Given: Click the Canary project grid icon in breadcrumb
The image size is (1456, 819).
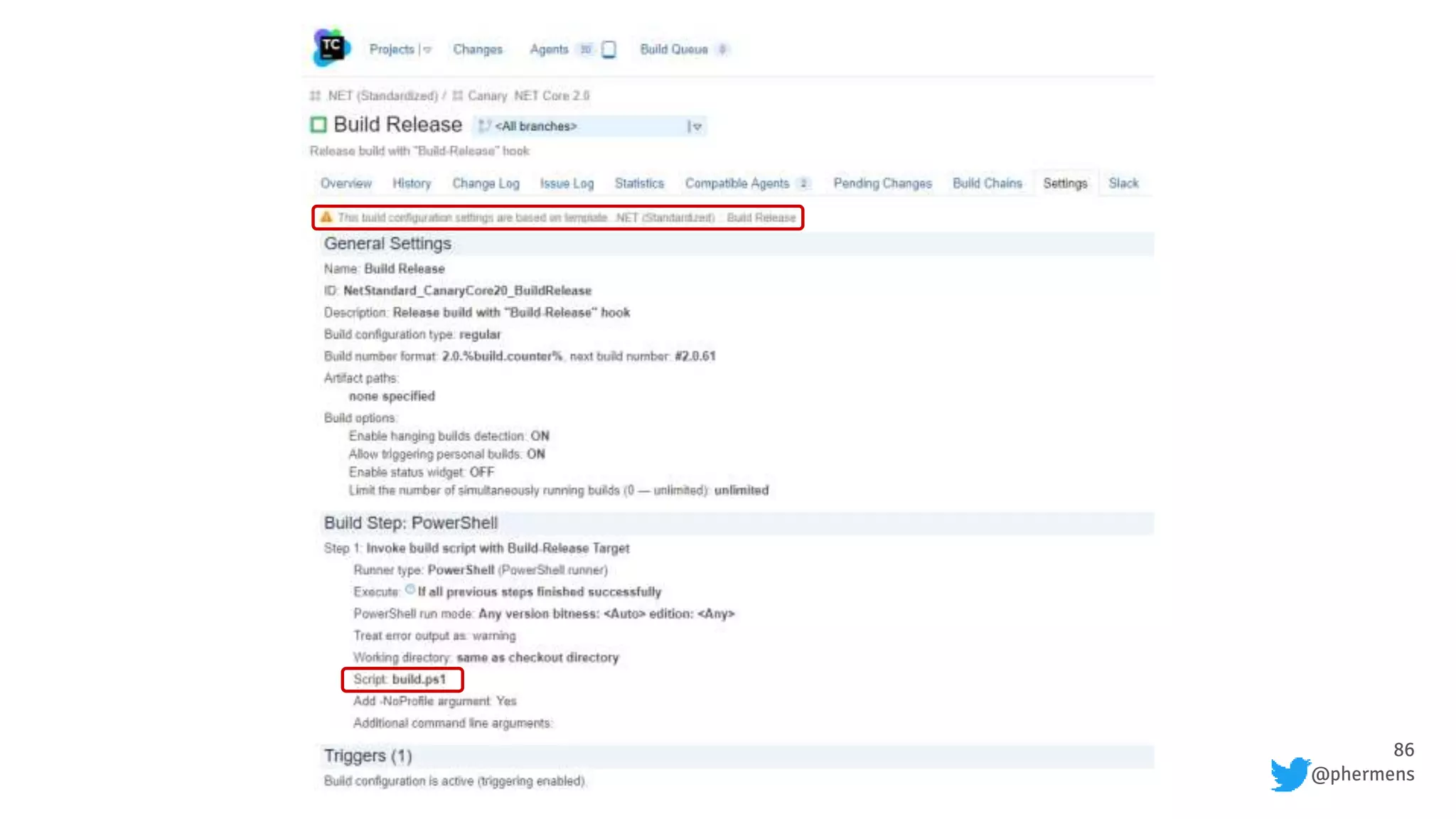Looking at the screenshot, I should click(458, 95).
